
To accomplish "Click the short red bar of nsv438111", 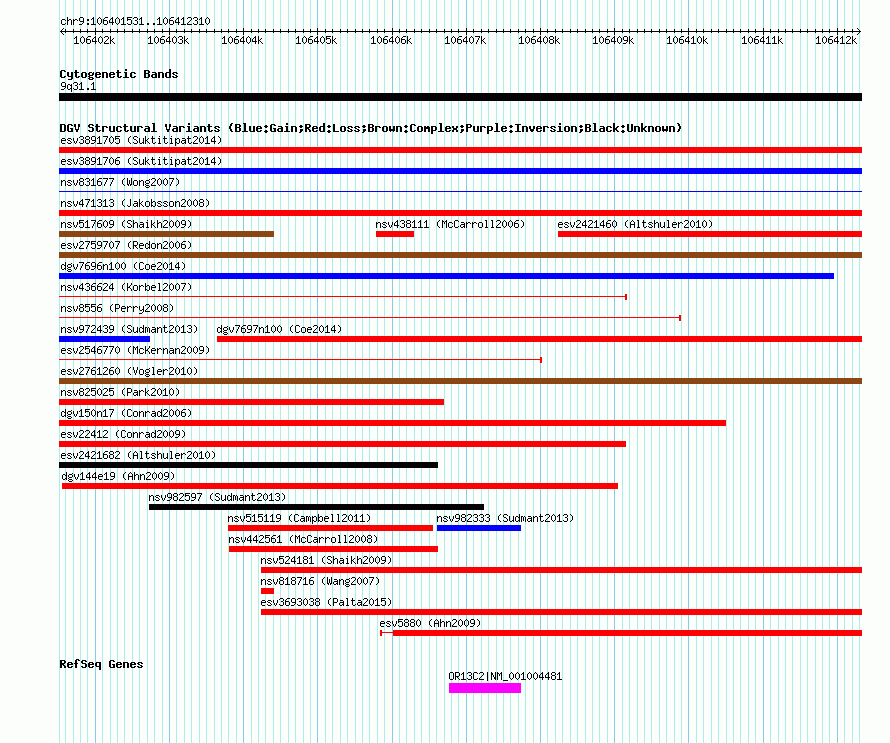I will click(395, 234).
